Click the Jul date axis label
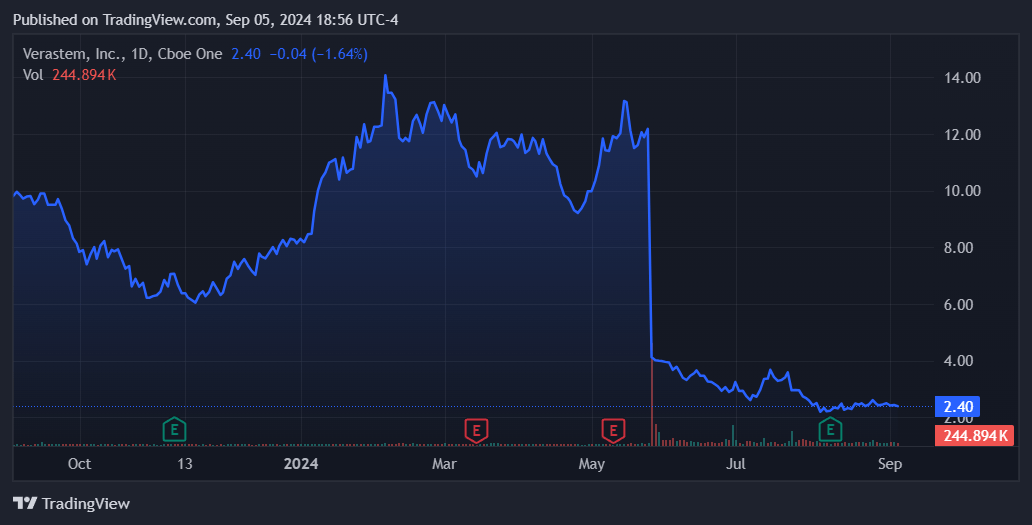The width and height of the screenshot is (1032, 525). coord(736,464)
